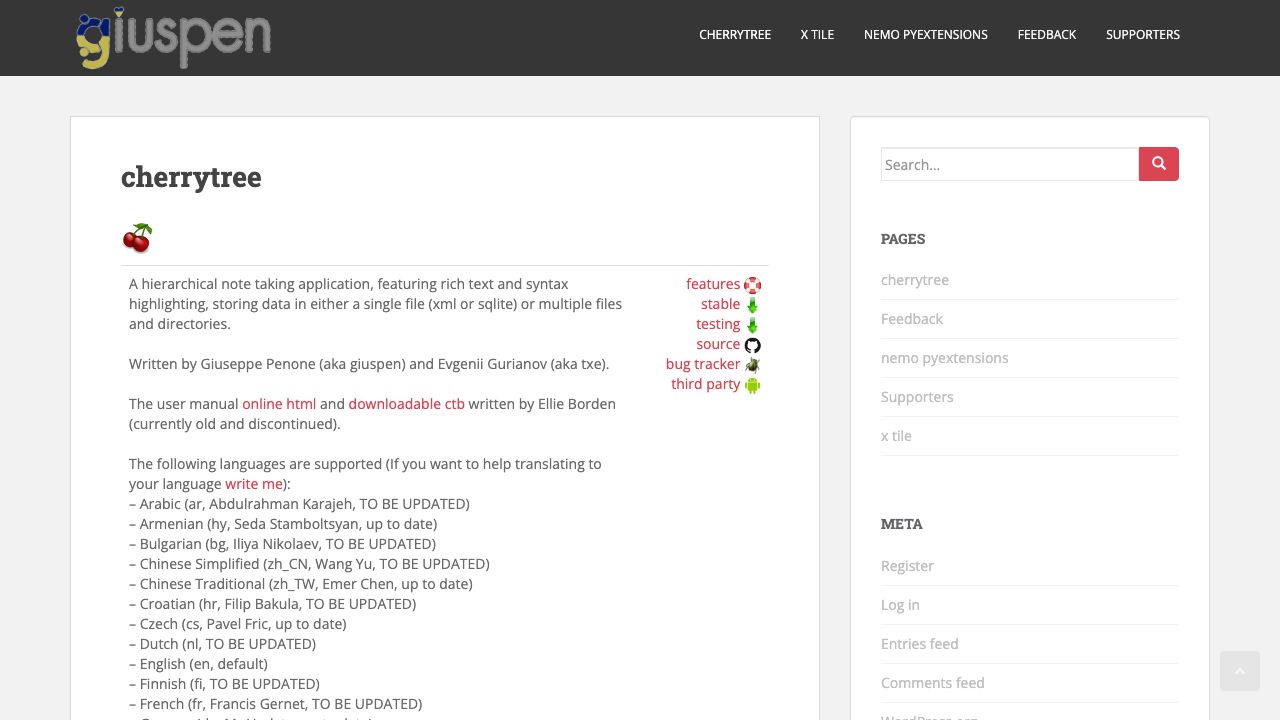This screenshot has height=720, width=1280.
Task: Click the green download arrow beside testing
Action: click(x=752, y=325)
